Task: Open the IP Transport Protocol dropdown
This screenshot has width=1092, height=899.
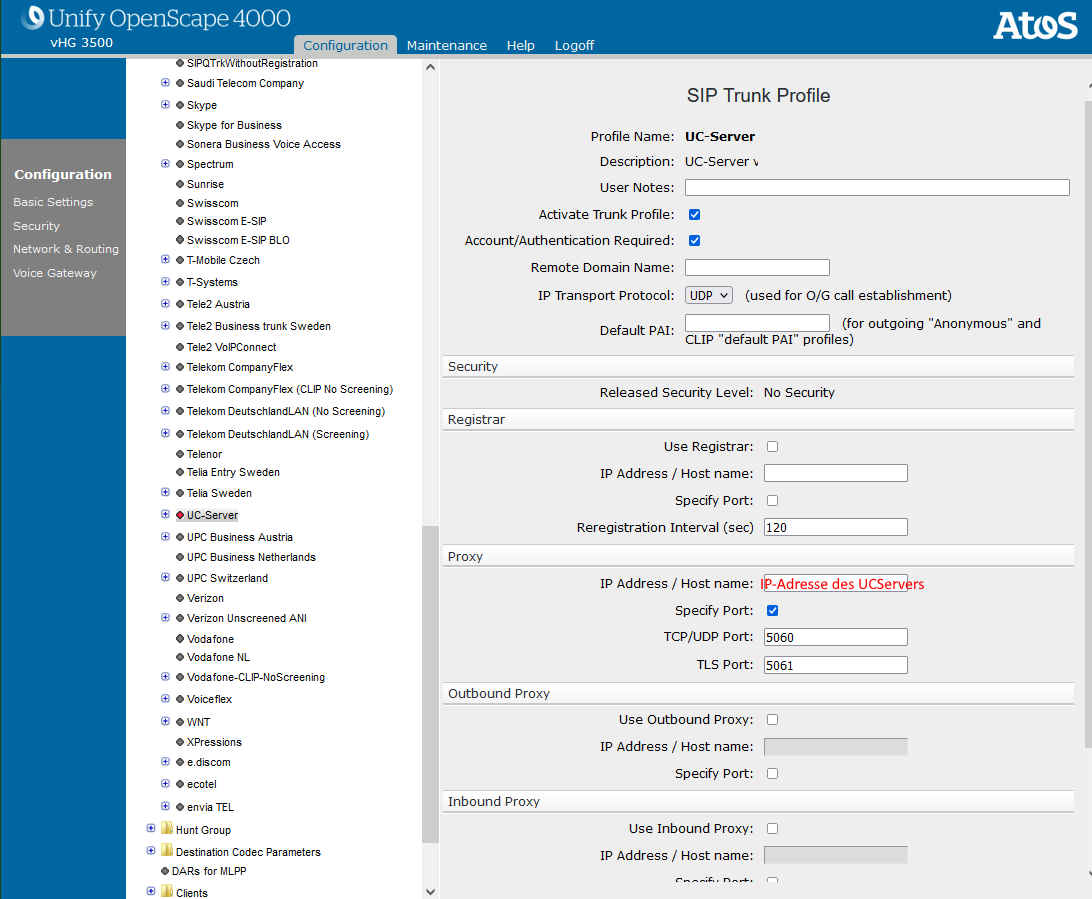Action: click(x=709, y=295)
